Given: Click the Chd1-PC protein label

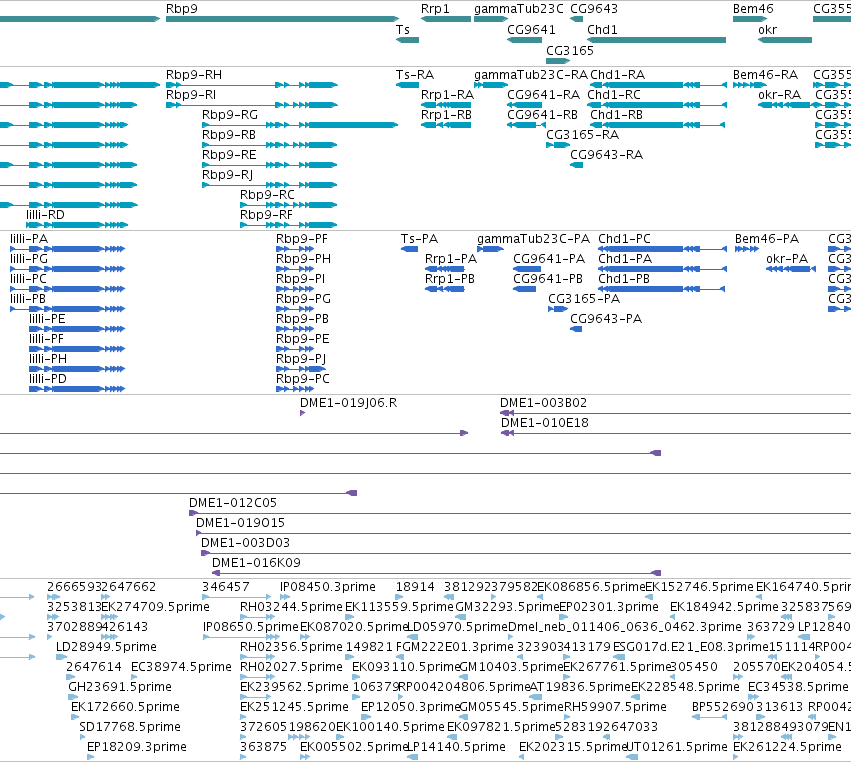Looking at the screenshot, I should 625,239.
